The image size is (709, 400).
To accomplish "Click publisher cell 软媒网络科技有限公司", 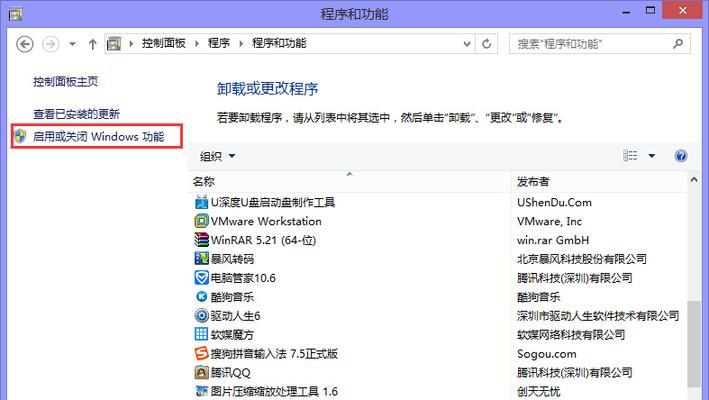I will tap(571, 334).
